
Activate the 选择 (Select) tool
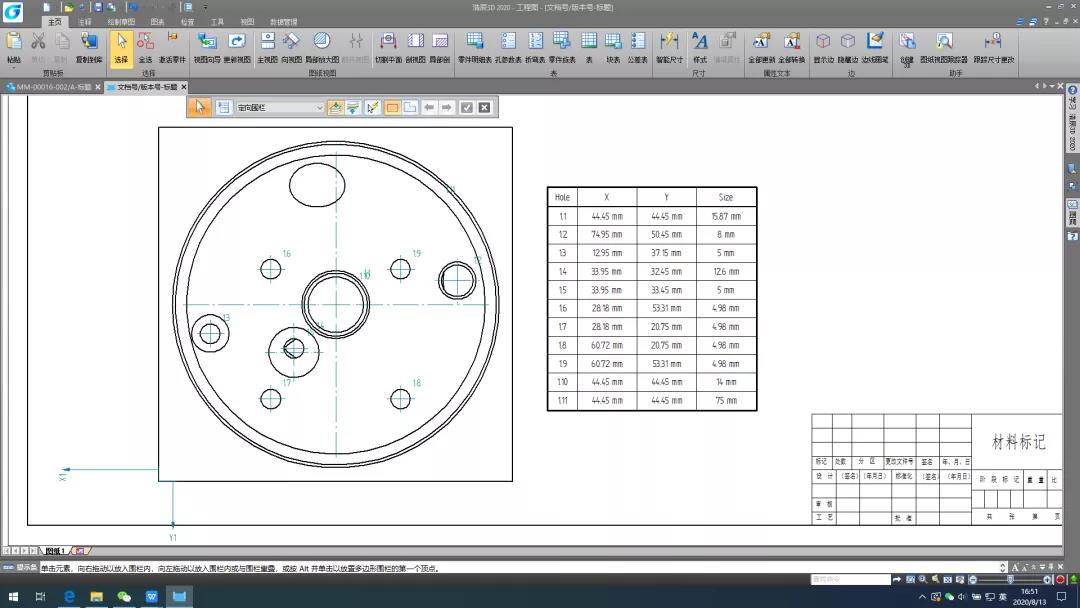coord(121,48)
